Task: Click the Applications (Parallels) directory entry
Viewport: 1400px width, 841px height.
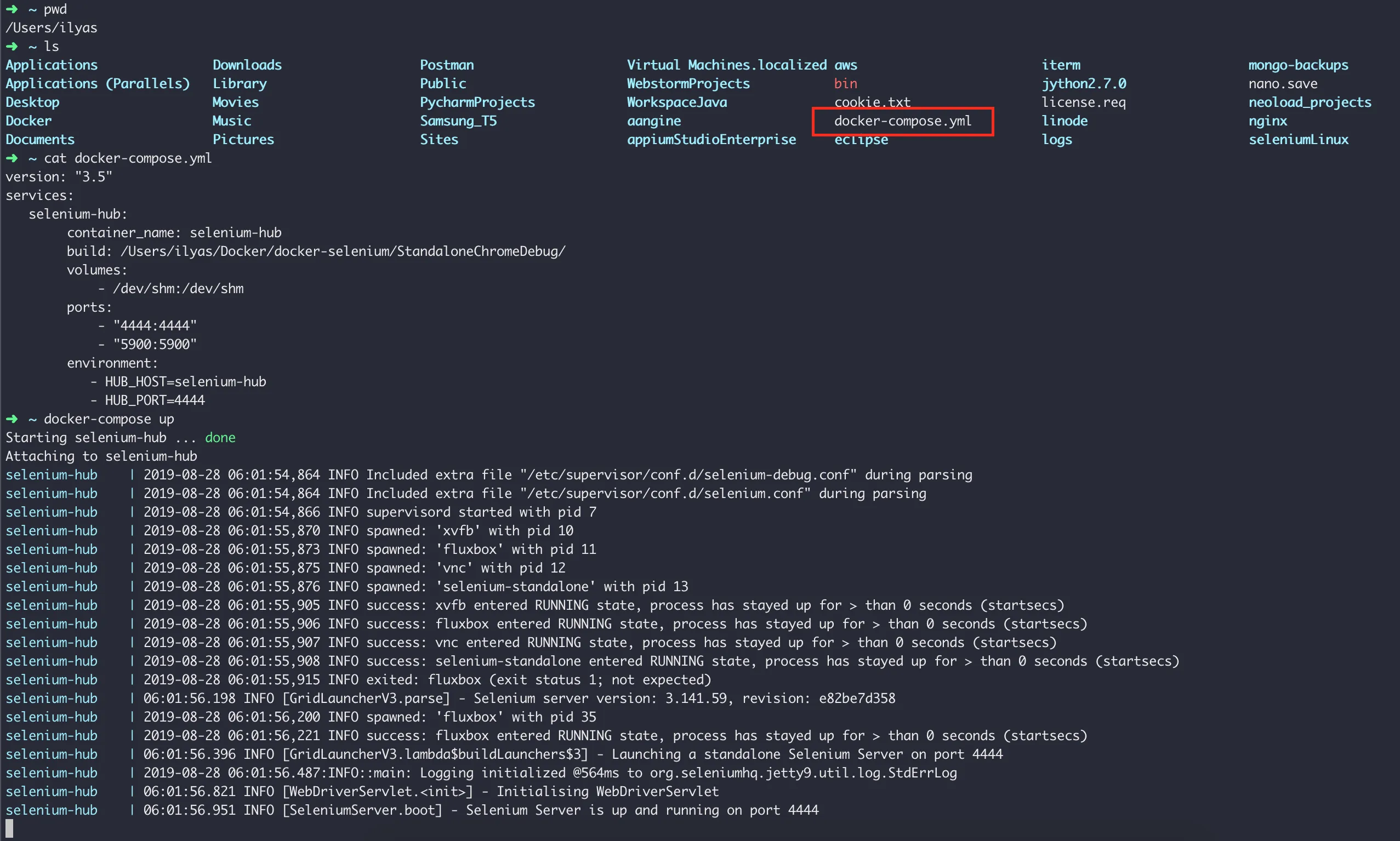Action: click(98, 83)
